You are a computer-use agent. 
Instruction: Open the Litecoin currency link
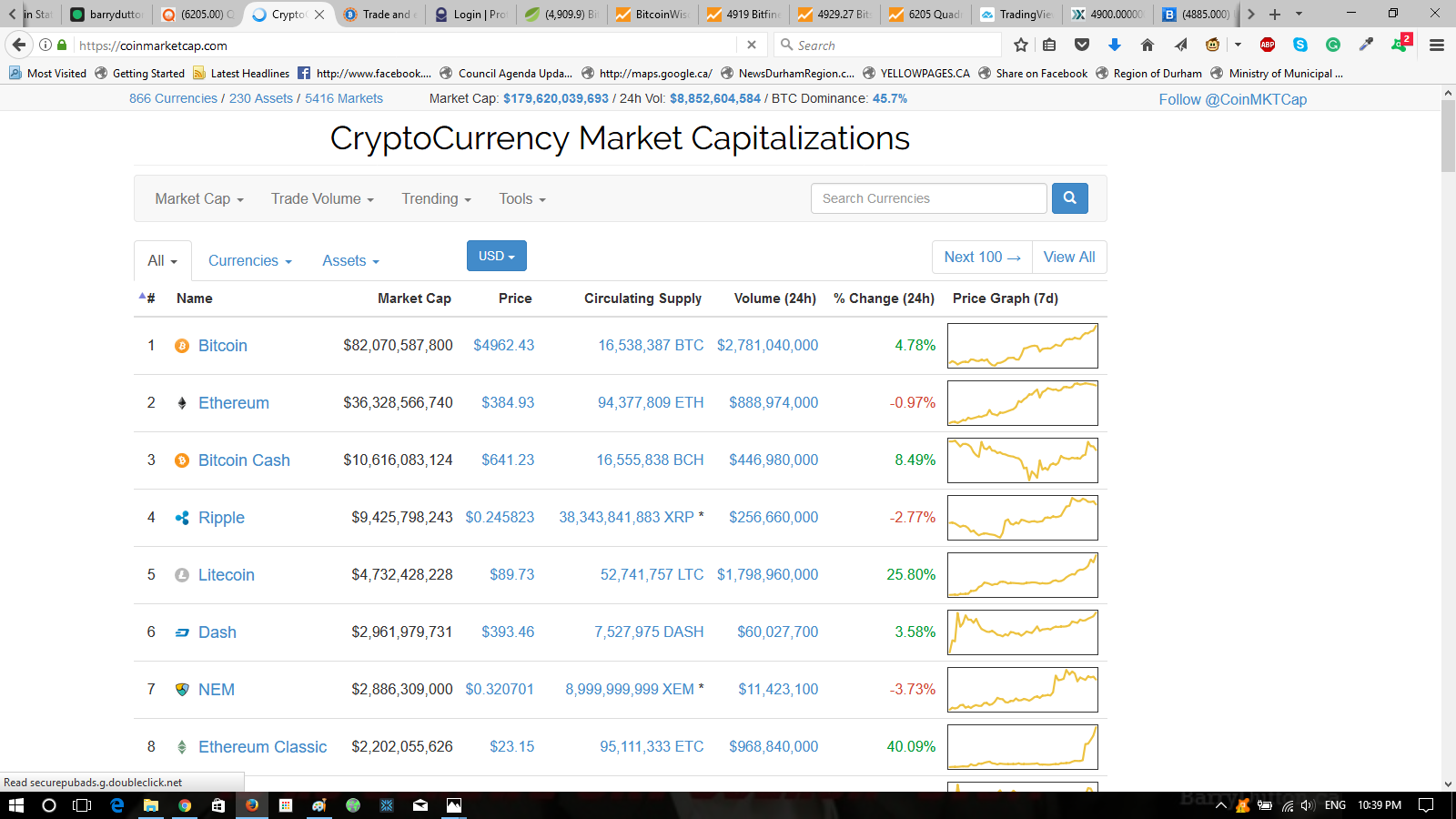point(227,575)
